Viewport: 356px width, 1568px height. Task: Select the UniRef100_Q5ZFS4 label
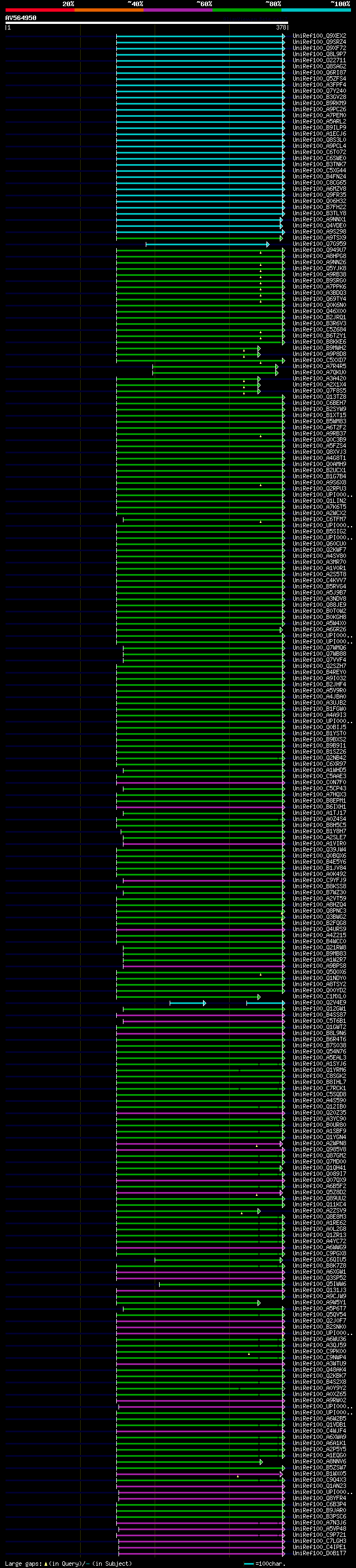tap(319, 78)
